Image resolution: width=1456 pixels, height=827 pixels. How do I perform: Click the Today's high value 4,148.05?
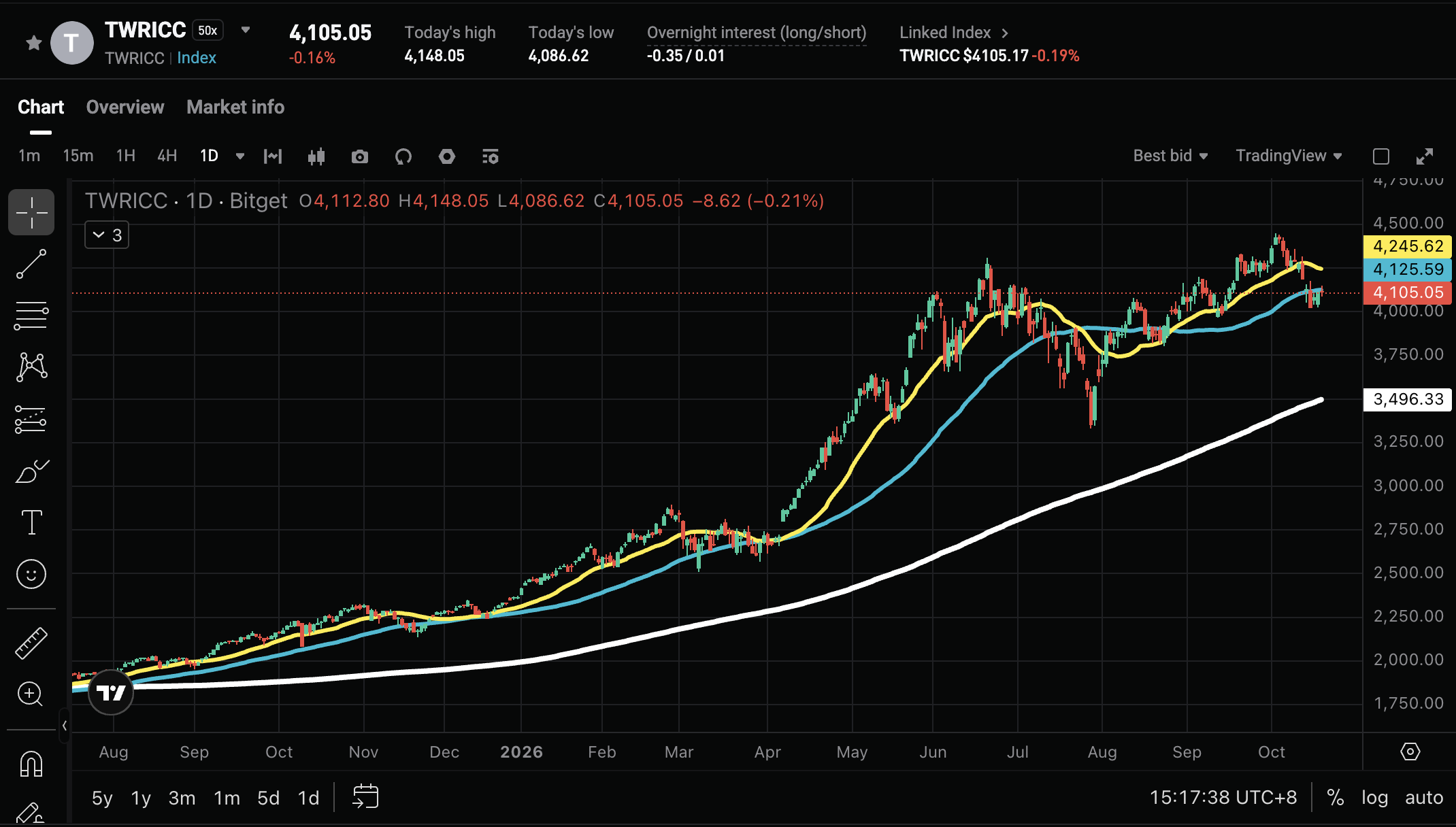click(435, 56)
